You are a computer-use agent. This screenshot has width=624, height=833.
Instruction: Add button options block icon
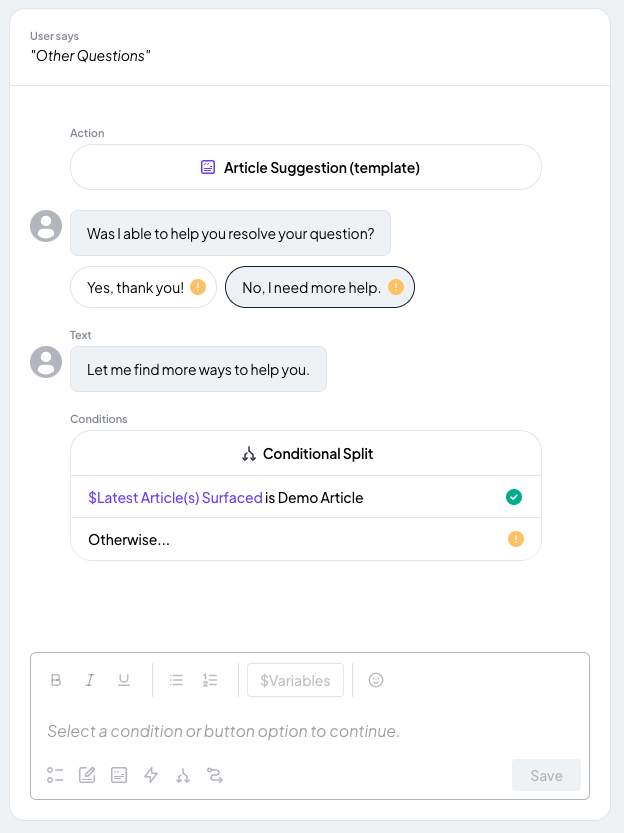[55, 775]
